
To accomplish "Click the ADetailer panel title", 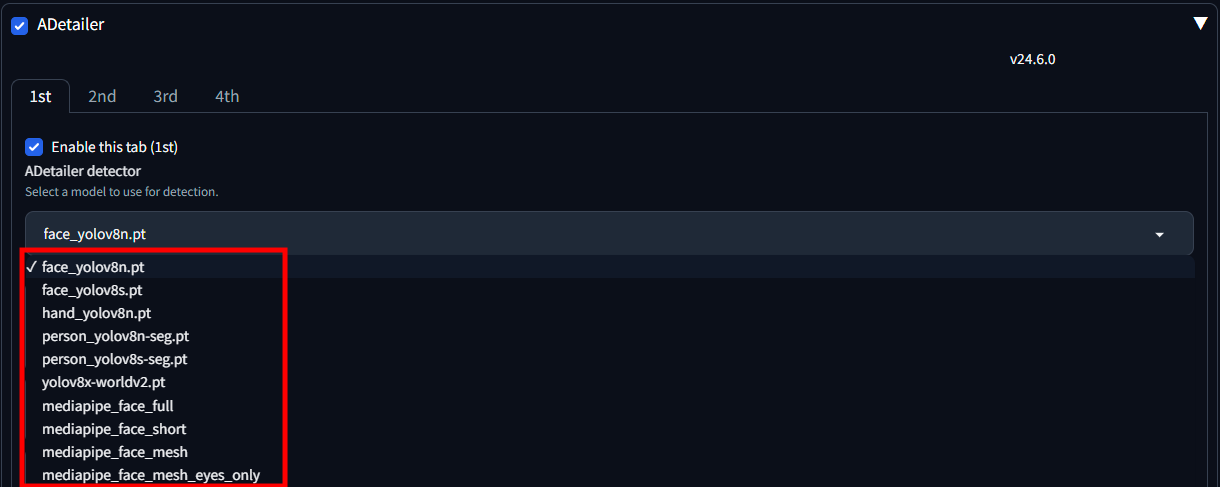I will point(71,25).
